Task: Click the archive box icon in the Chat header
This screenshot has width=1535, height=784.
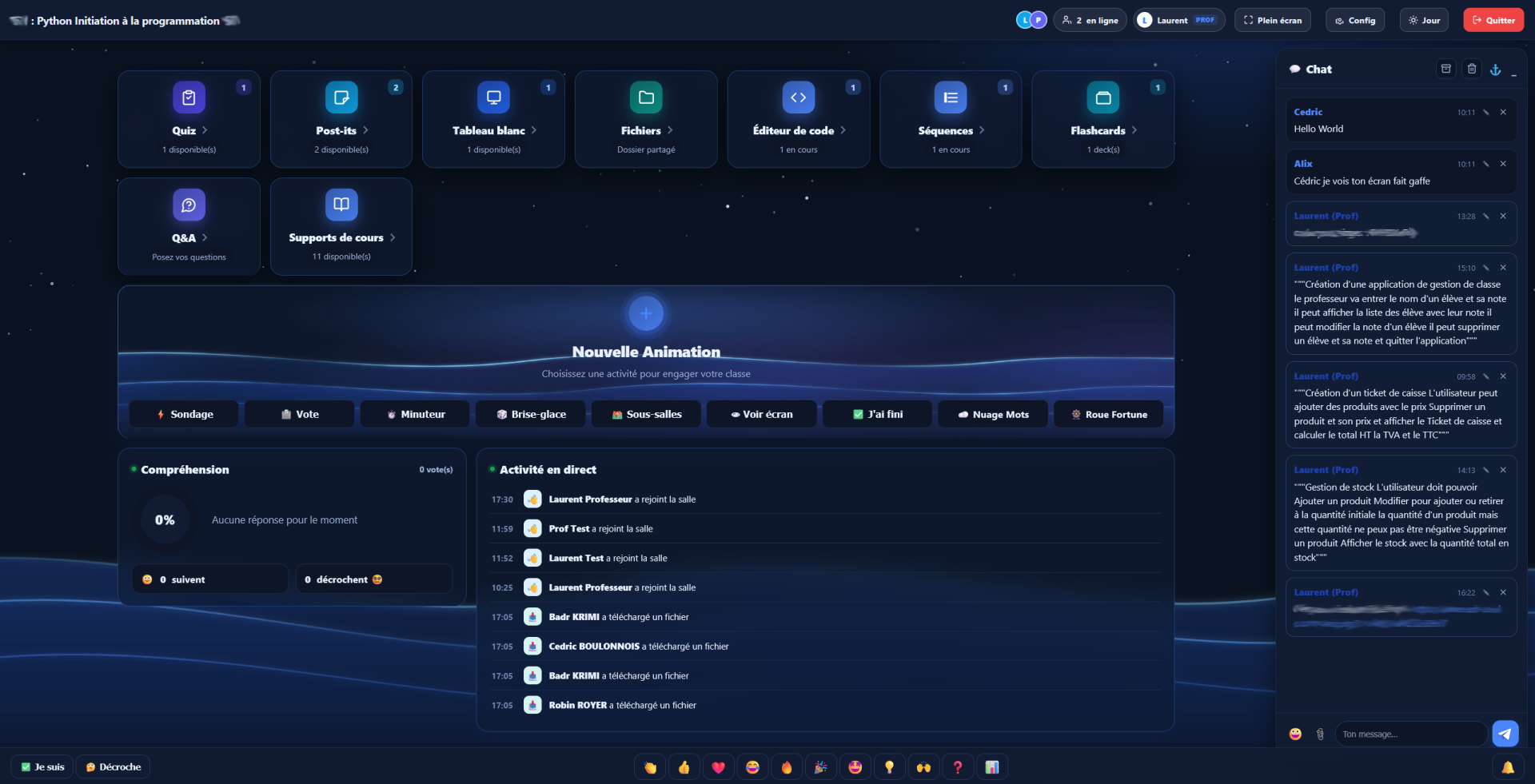Action: [x=1446, y=69]
